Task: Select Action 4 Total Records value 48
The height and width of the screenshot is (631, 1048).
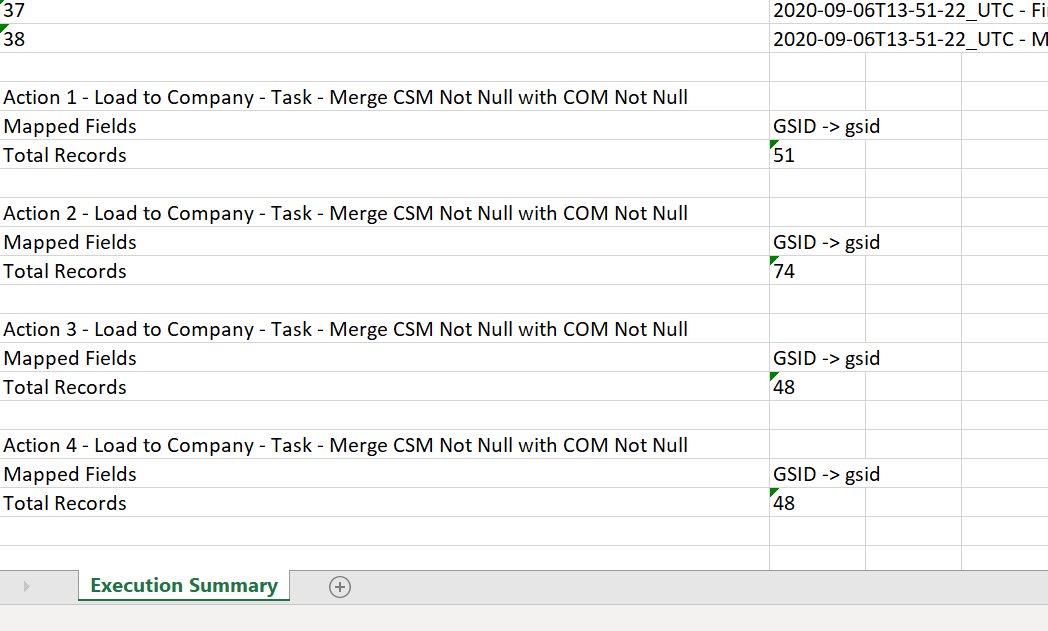Action: coord(817,503)
